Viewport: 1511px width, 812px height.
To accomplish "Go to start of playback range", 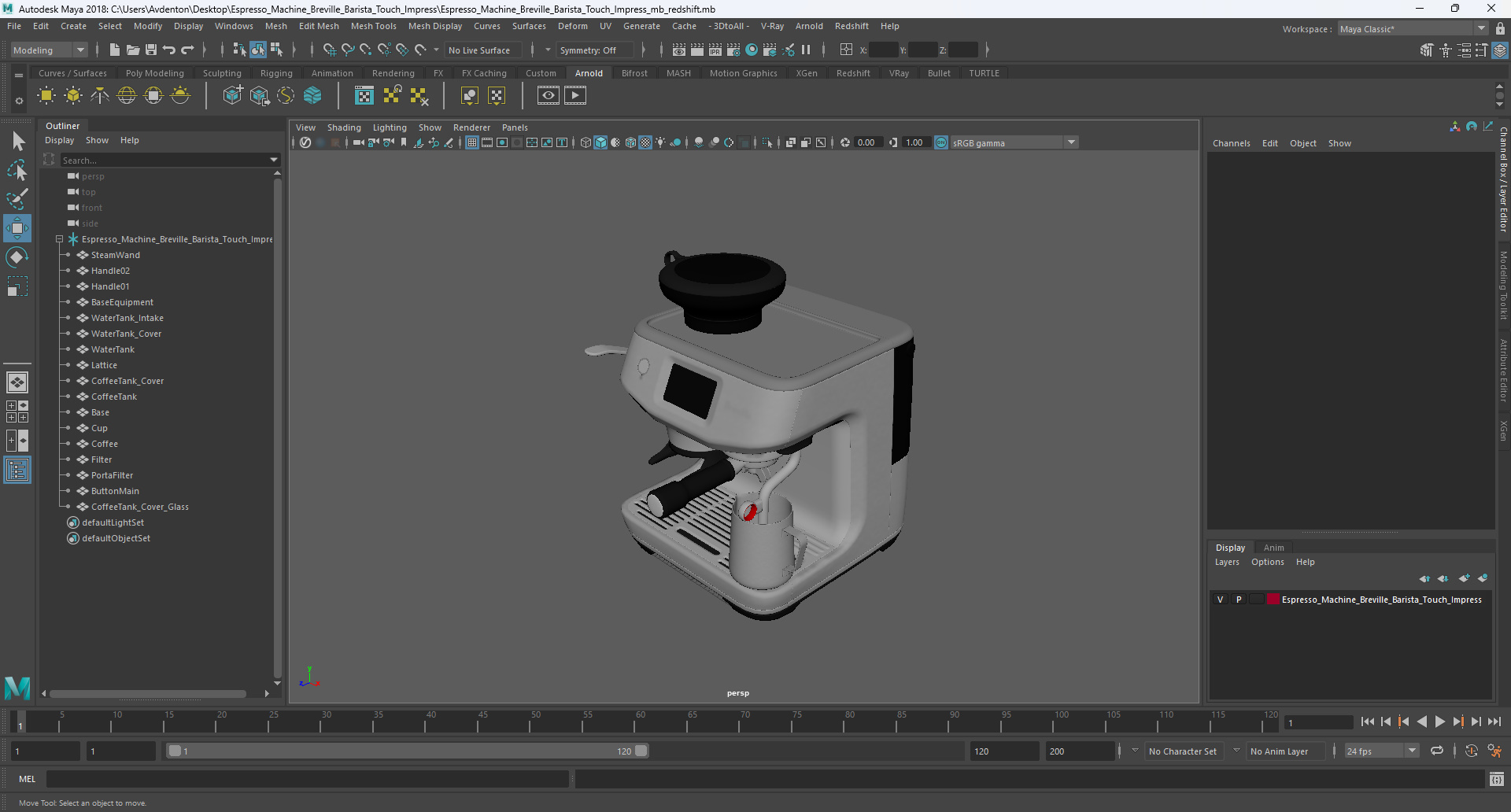I will pos(1368,722).
